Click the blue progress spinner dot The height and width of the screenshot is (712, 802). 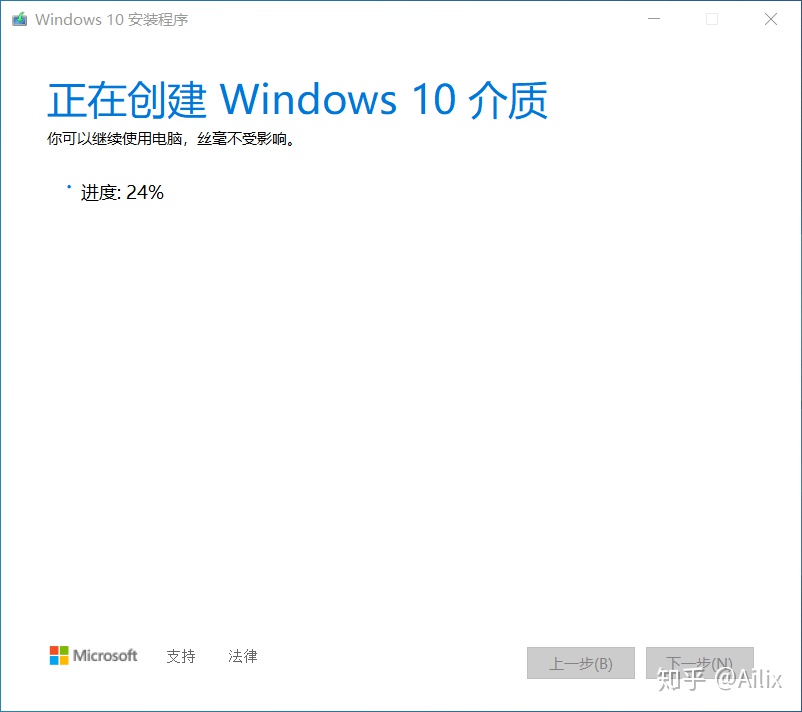click(x=69, y=187)
